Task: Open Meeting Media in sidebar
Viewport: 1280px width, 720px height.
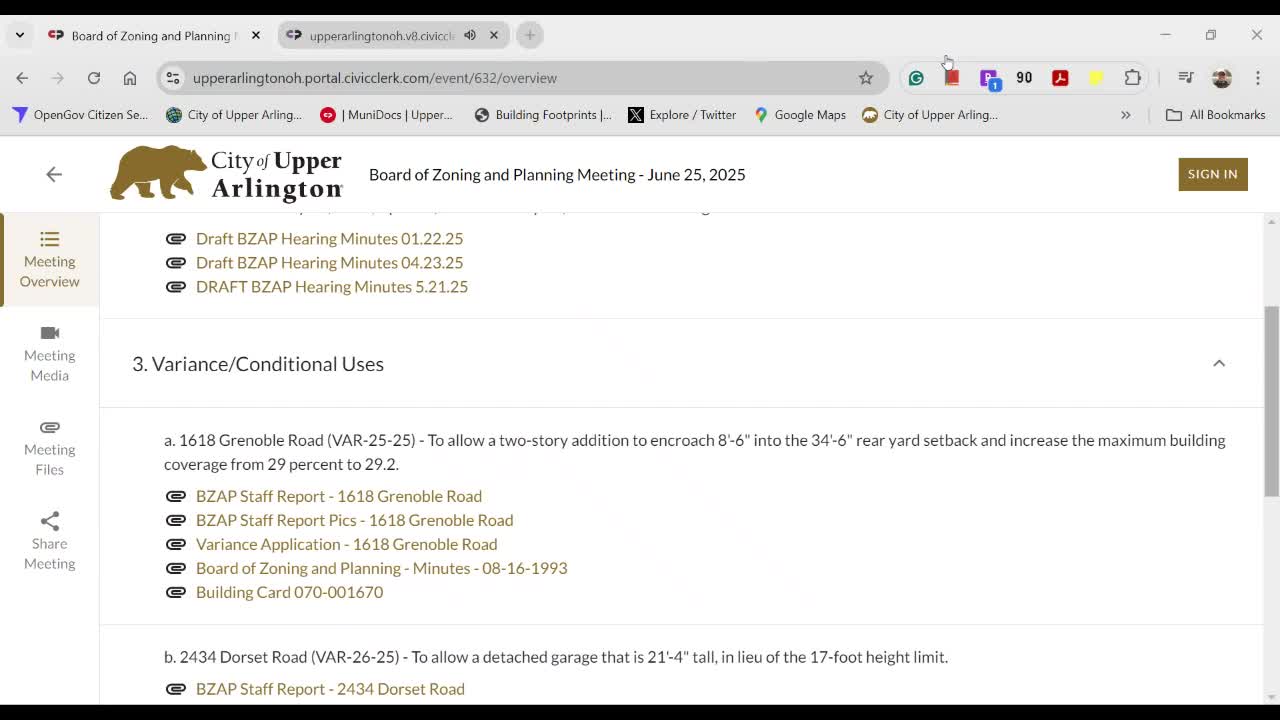Action: click(x=49, y=353)
